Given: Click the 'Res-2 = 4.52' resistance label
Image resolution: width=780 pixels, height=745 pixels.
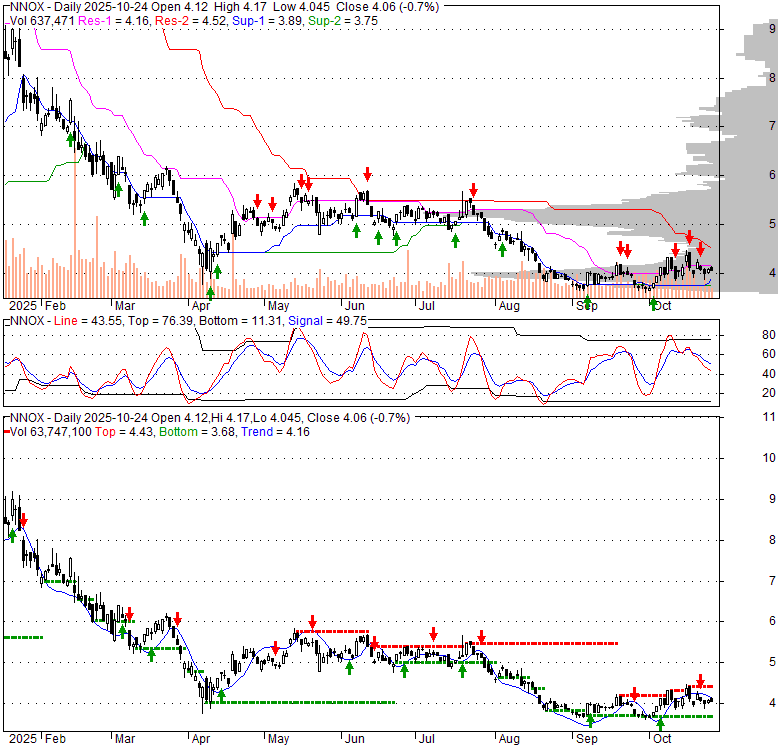Looking at the screenshot, I should pyautogui.click(x=191, y=21).
